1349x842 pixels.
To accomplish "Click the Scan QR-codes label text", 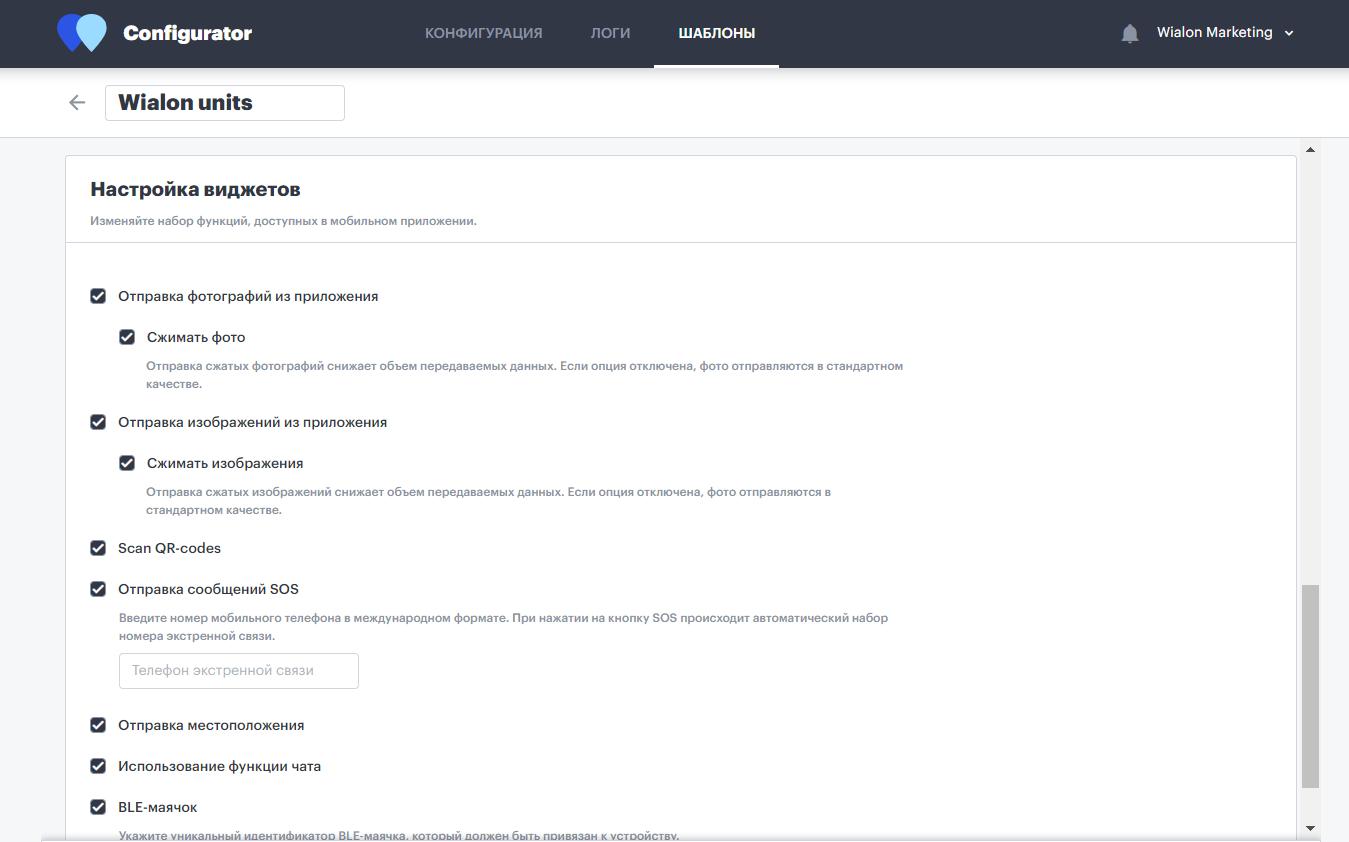I will 170,548.
